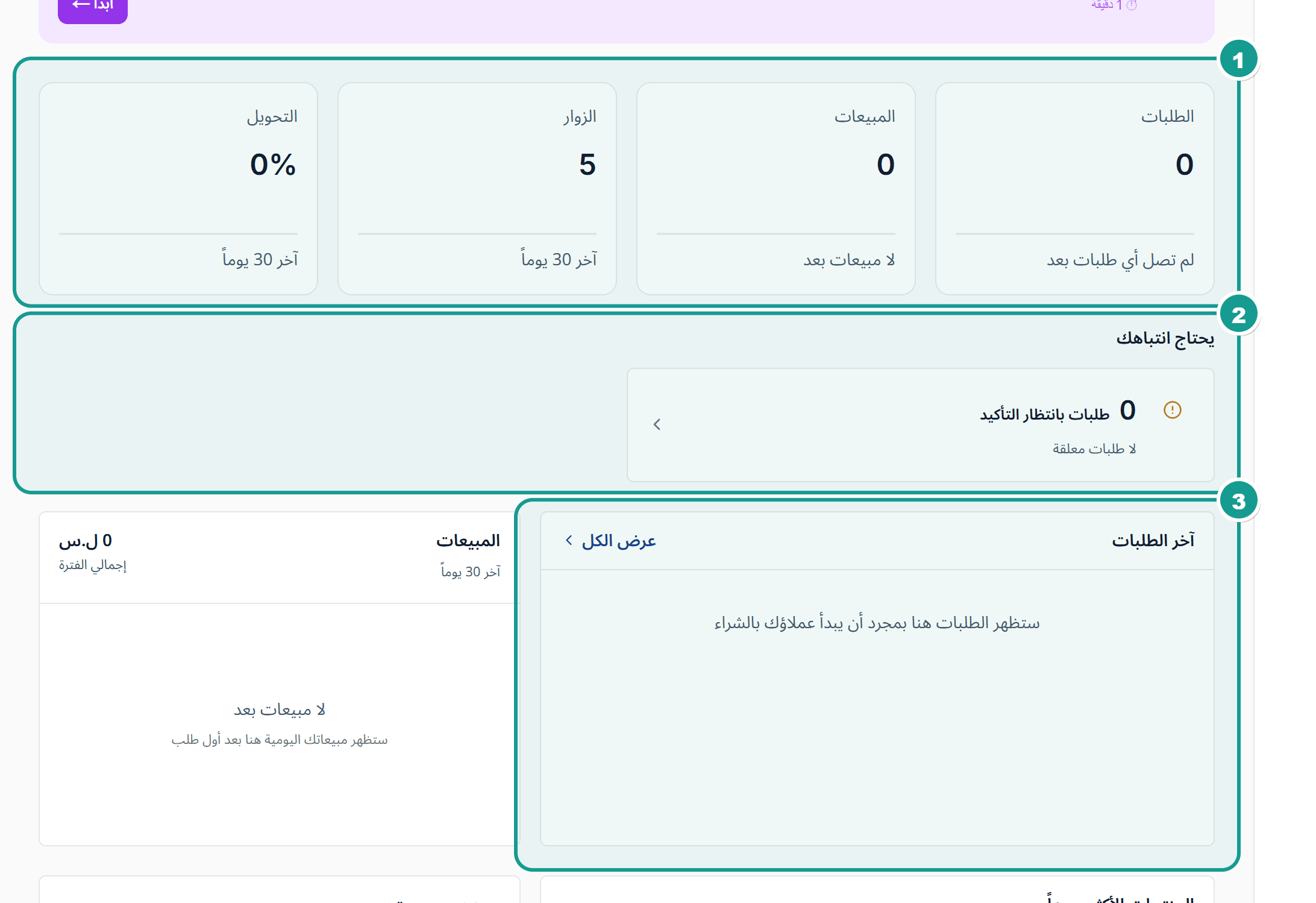
Task: Click the عرض الكل view all link
Action: click(618, 541)
